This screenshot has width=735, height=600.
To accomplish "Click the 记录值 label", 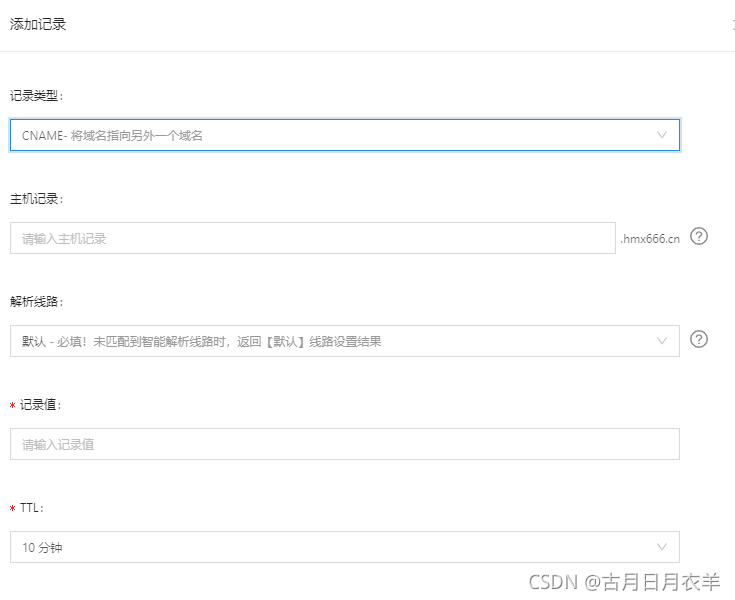I will click(x=40, y=405).
